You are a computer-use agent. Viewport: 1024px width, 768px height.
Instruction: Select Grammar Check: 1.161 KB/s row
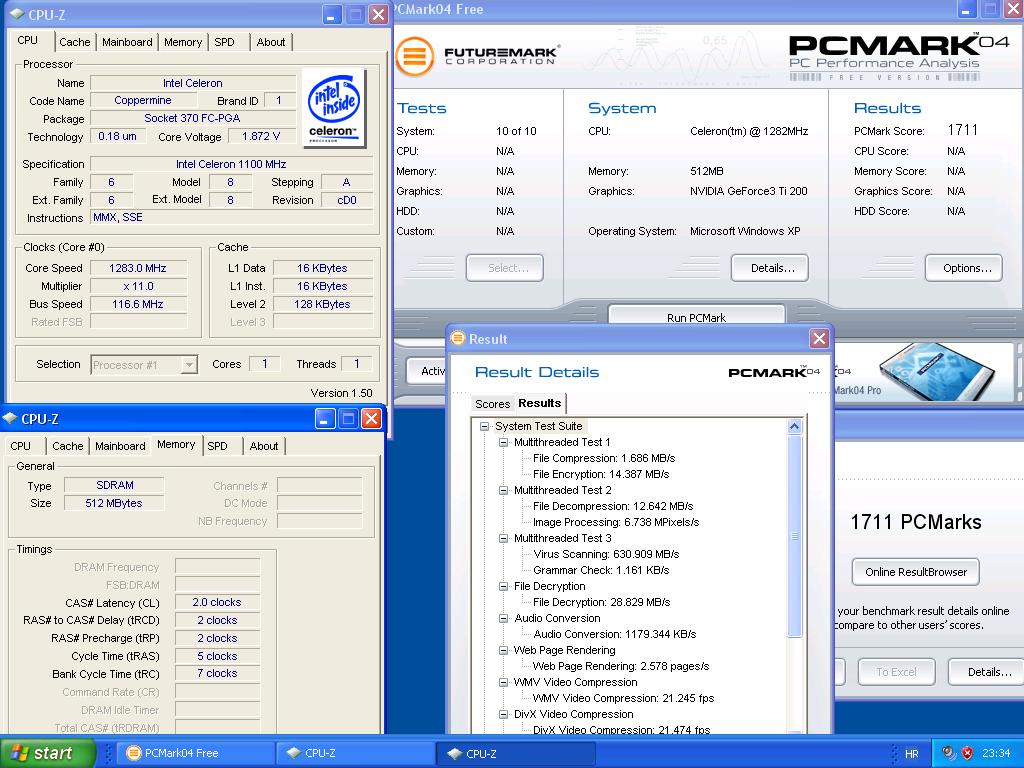pyautogui.click(x=601, y=570)
